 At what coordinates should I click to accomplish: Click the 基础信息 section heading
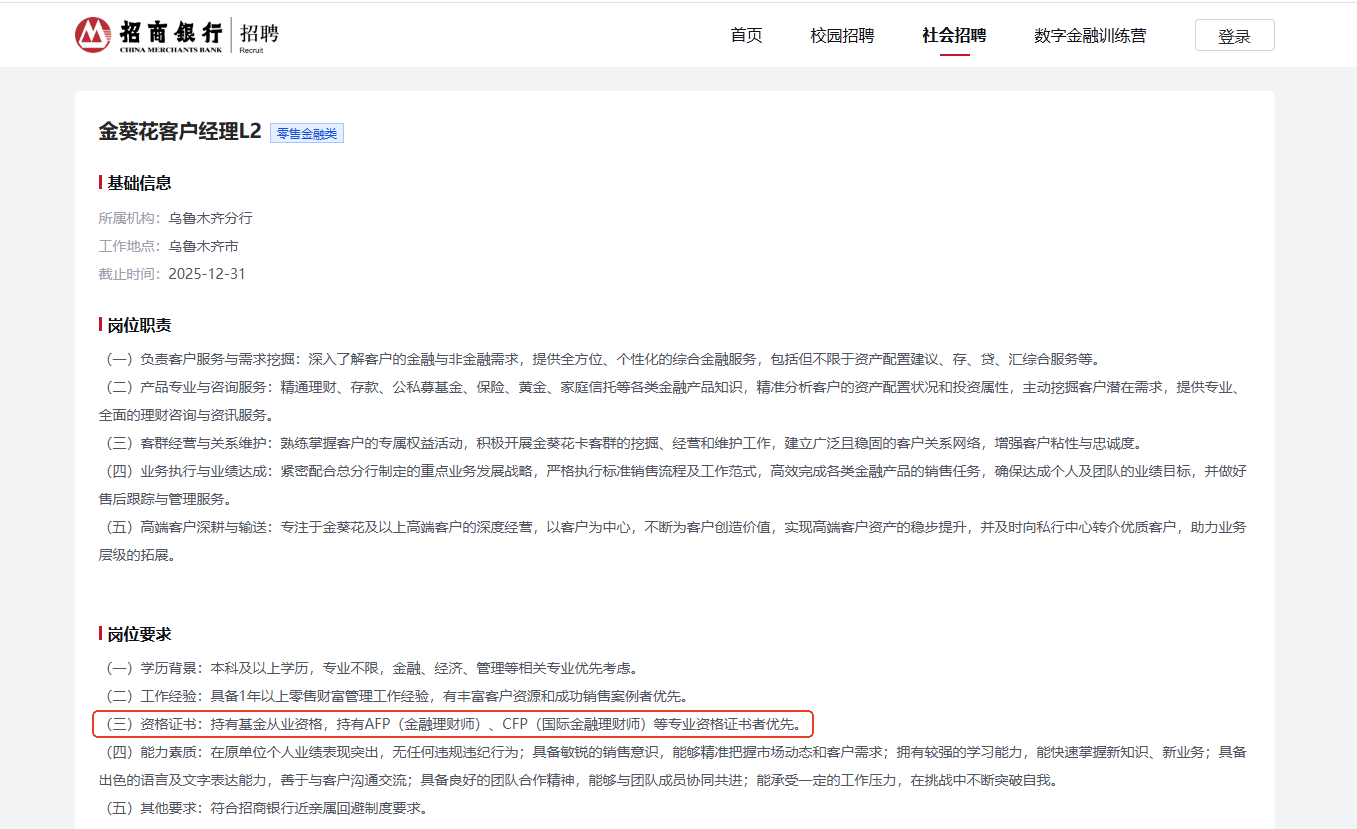click(x=139, y=183)
